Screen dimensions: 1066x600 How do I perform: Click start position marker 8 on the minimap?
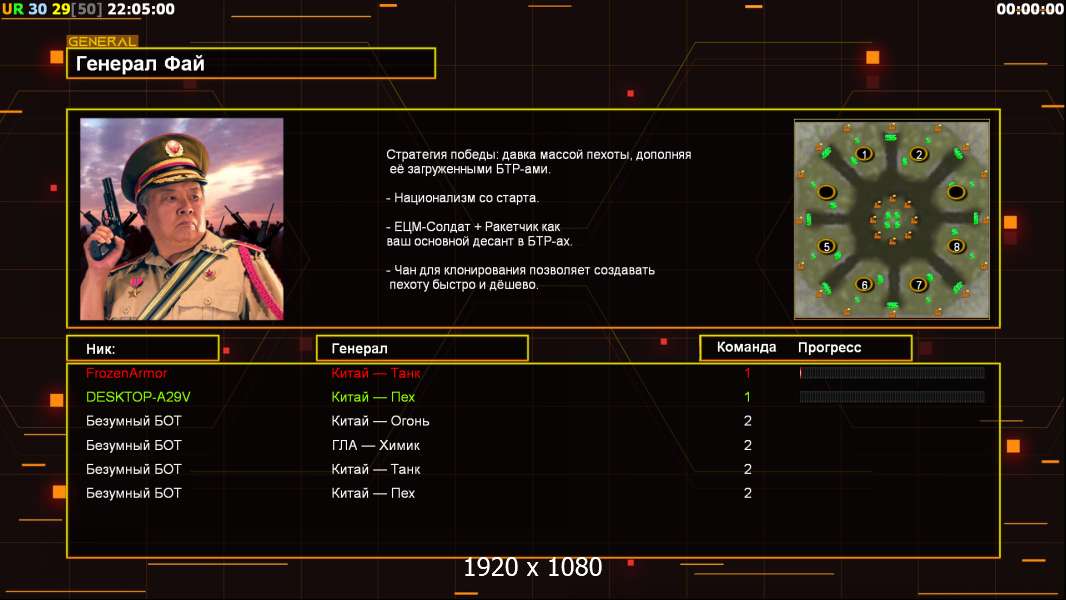pyautogui.click(x=957, y=247)
